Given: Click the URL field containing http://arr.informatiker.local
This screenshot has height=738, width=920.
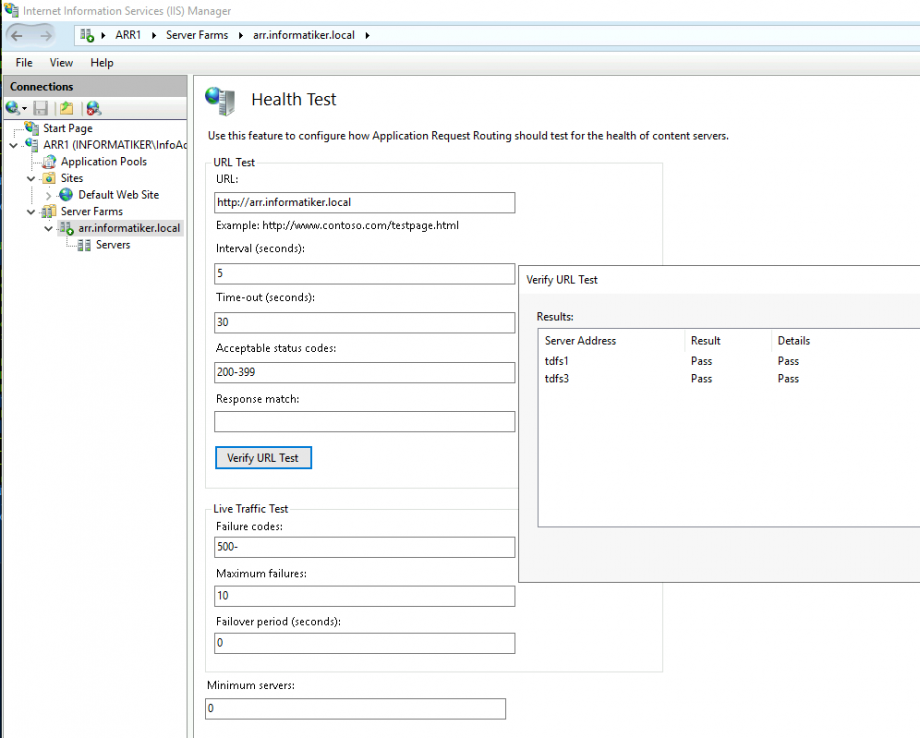Looking at the screenshot, I should point(364,202).
